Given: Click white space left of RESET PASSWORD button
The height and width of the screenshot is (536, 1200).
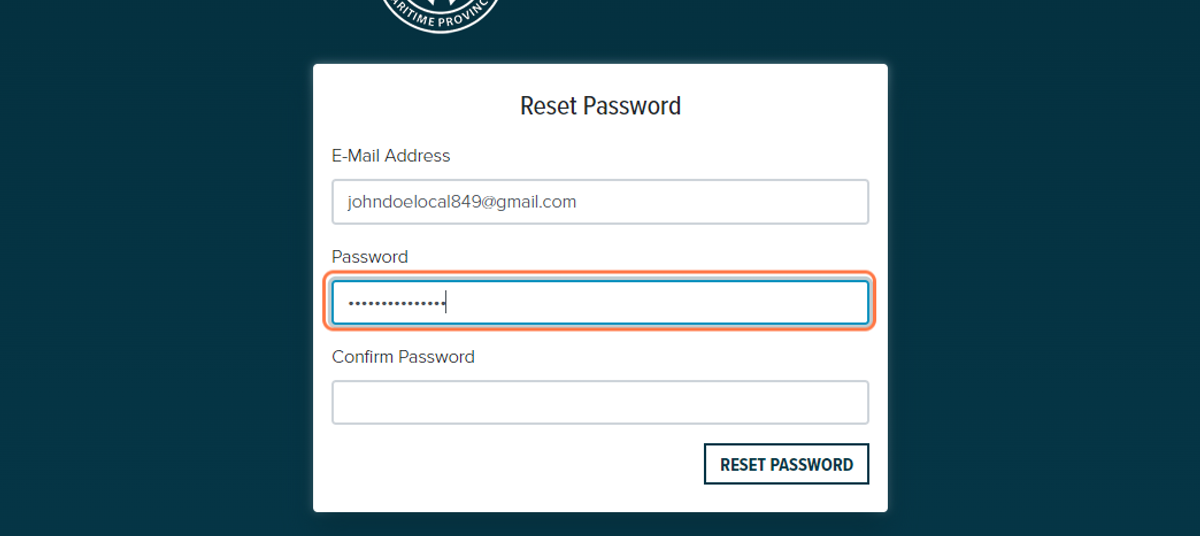Looking at the screenshot, I should click(x=510, y=464).
